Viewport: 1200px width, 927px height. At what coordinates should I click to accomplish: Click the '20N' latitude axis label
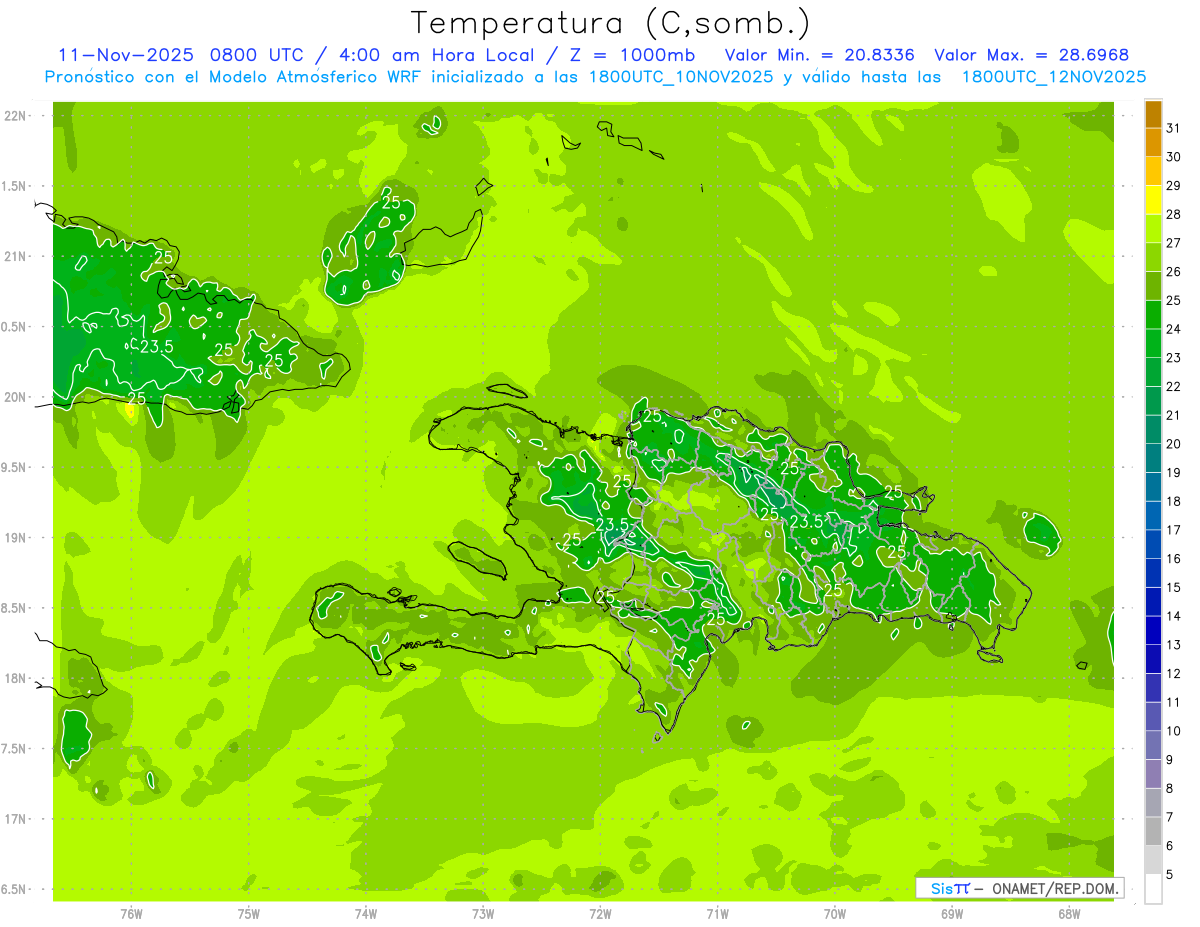(x=16, y=397)
